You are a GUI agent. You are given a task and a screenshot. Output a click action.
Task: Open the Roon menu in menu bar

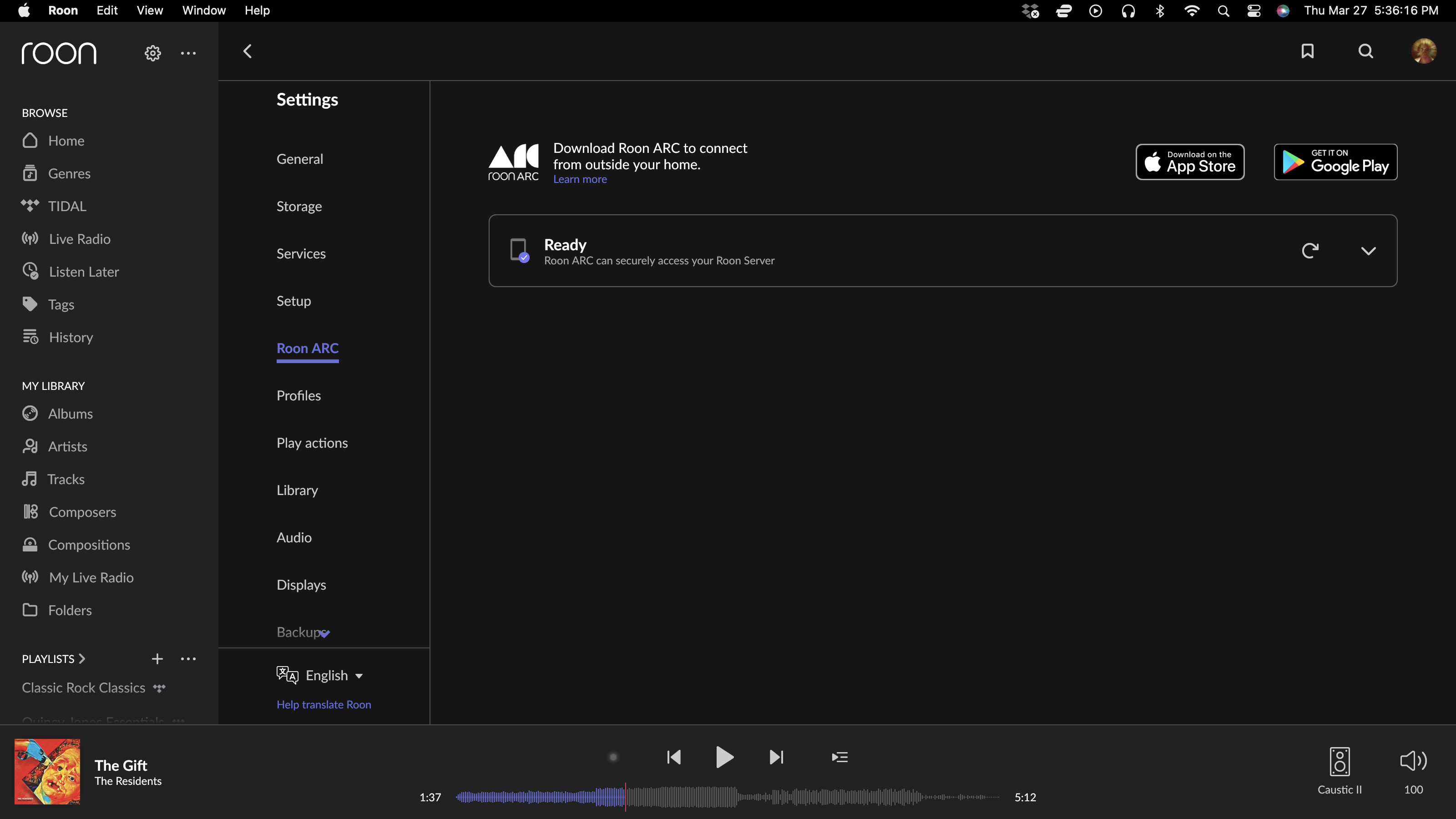63,11
